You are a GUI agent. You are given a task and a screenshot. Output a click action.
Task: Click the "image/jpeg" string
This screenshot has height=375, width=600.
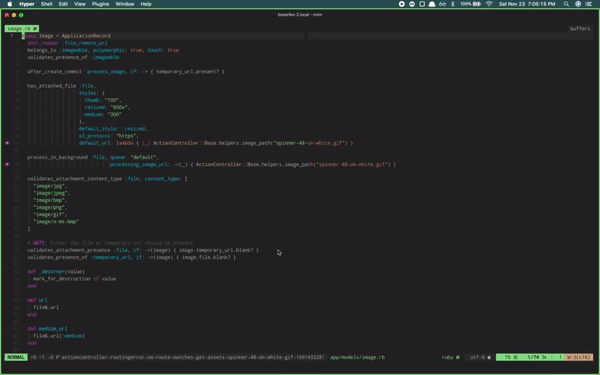pyautogui.click(x=51, y=193)
